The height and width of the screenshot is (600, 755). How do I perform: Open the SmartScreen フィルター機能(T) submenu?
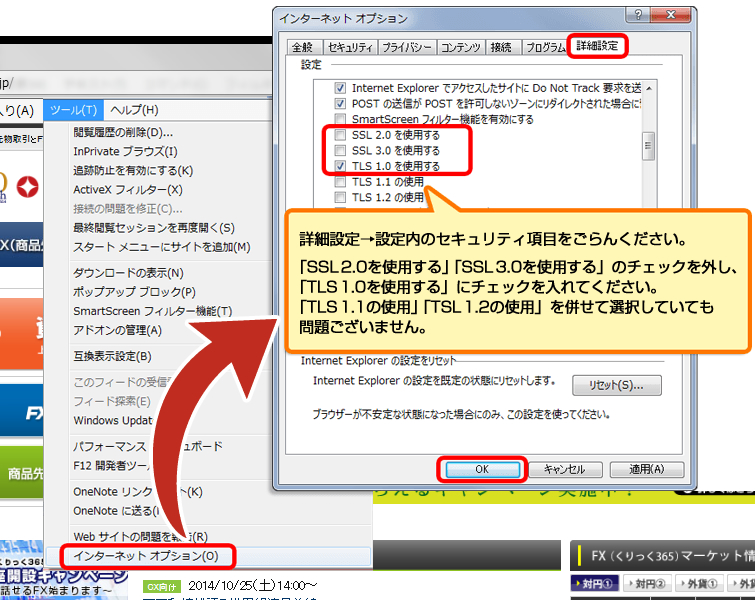(152, 312)
